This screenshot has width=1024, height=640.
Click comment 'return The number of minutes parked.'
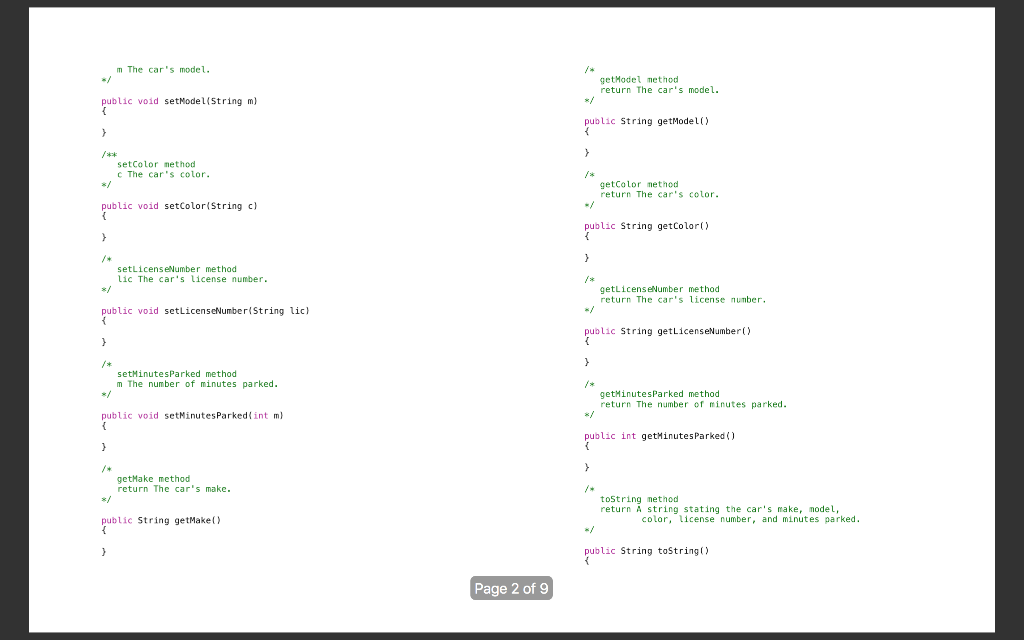(x=694, y=405)
